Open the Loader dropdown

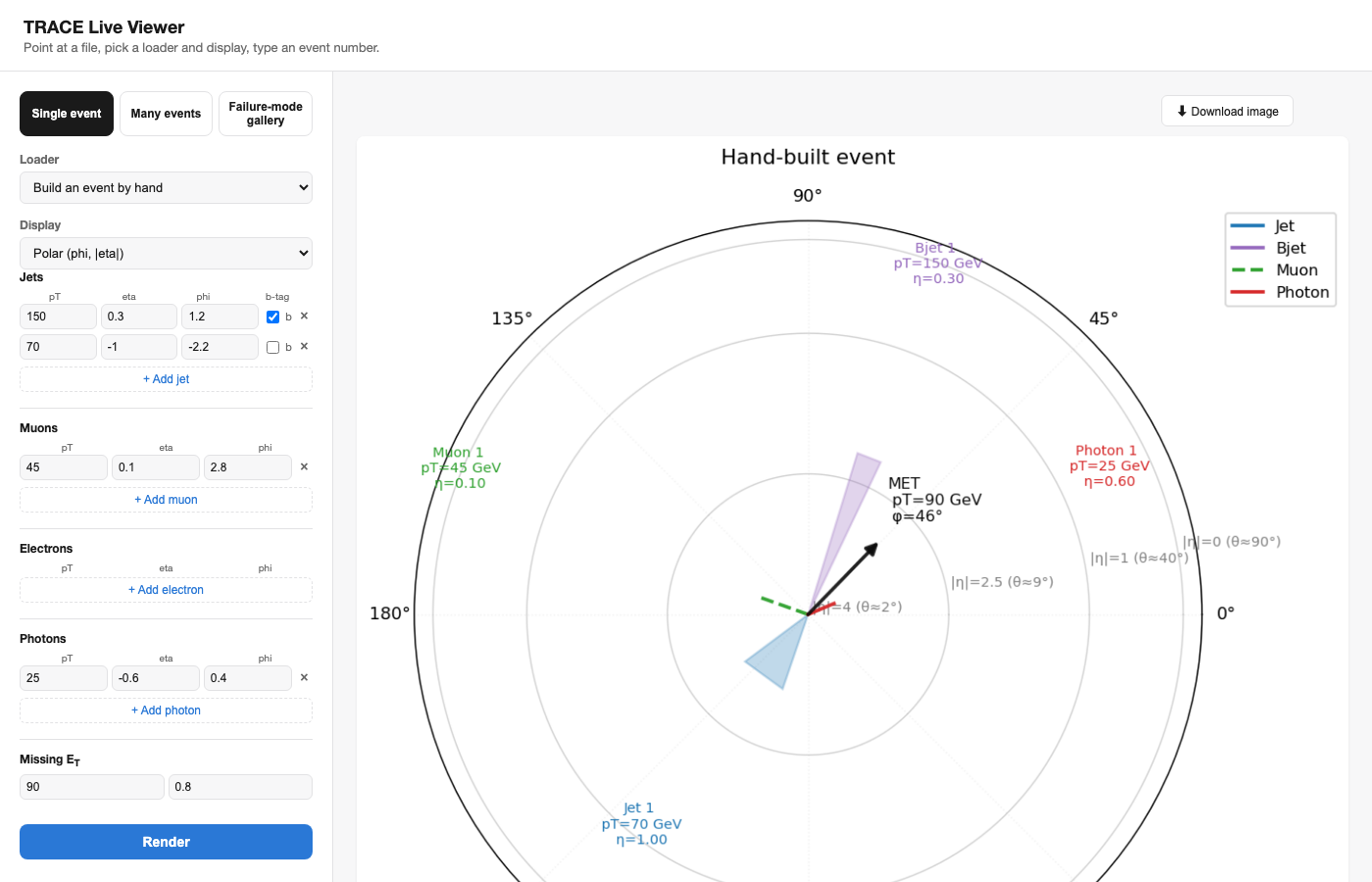[x=166, y=187]
